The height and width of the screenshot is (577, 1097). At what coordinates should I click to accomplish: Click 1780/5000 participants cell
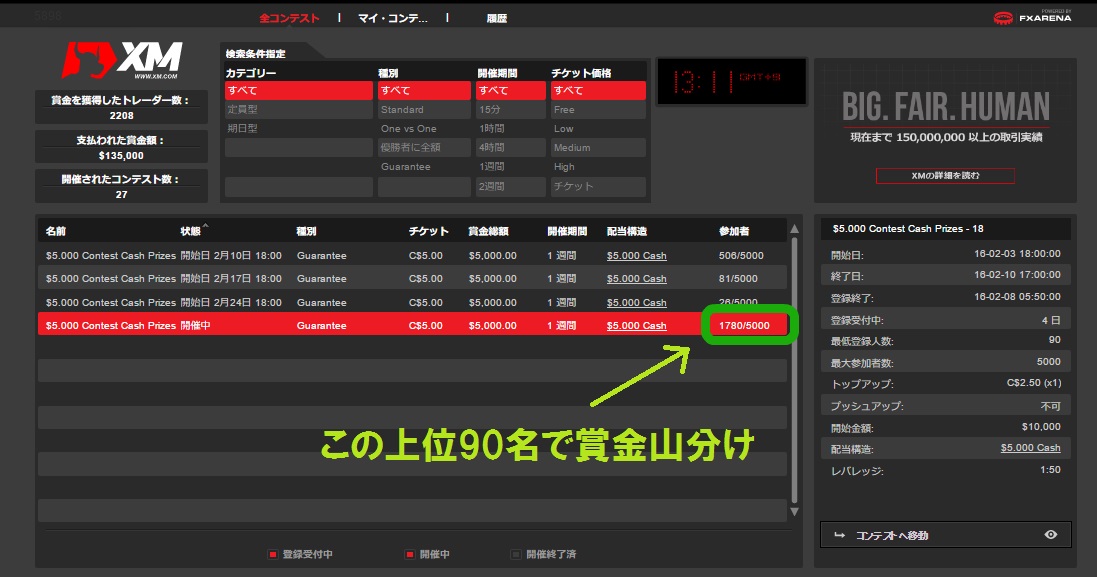744,326
